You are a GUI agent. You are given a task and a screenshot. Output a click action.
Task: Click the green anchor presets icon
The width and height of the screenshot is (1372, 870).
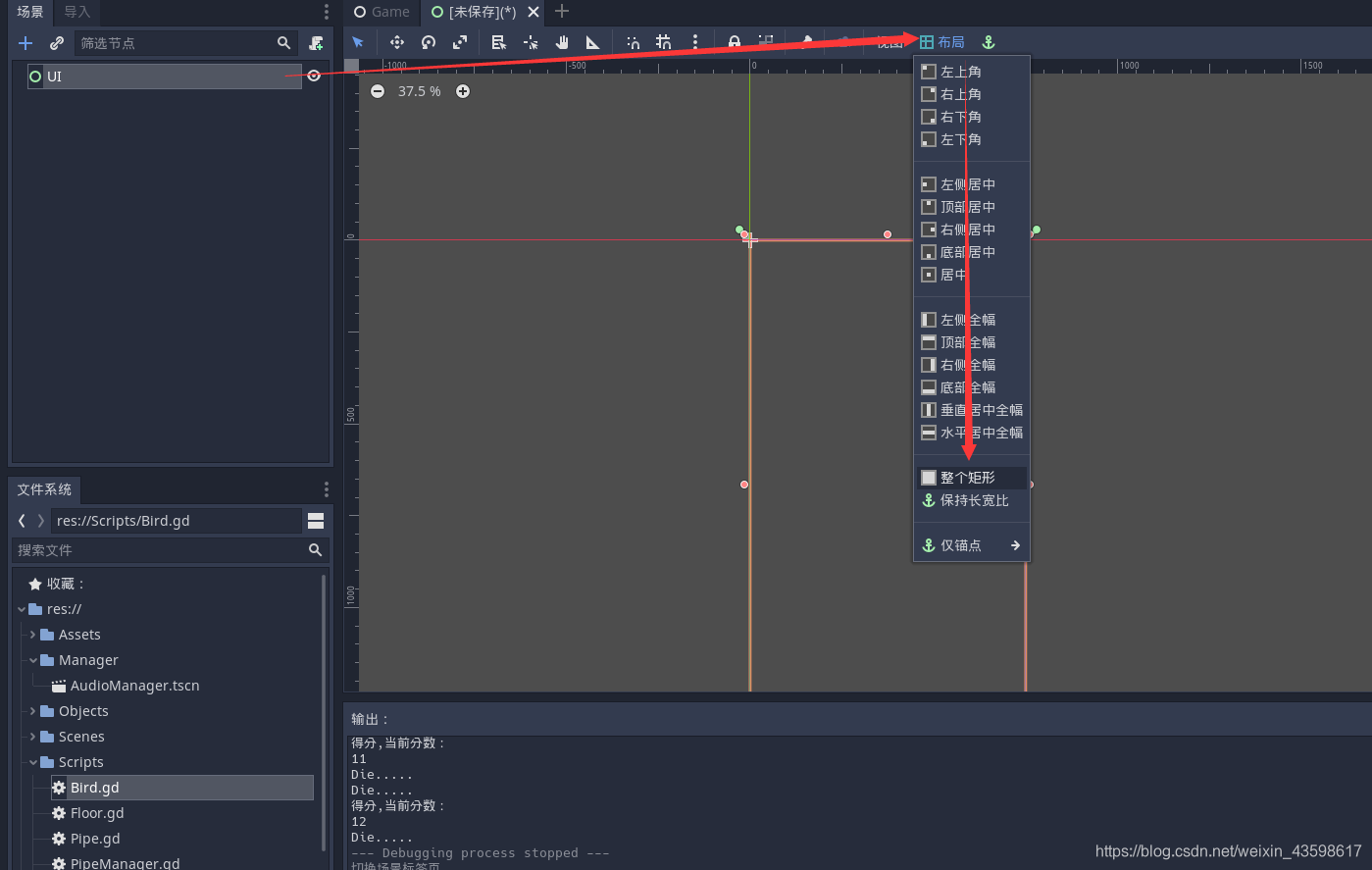point(989,42)
